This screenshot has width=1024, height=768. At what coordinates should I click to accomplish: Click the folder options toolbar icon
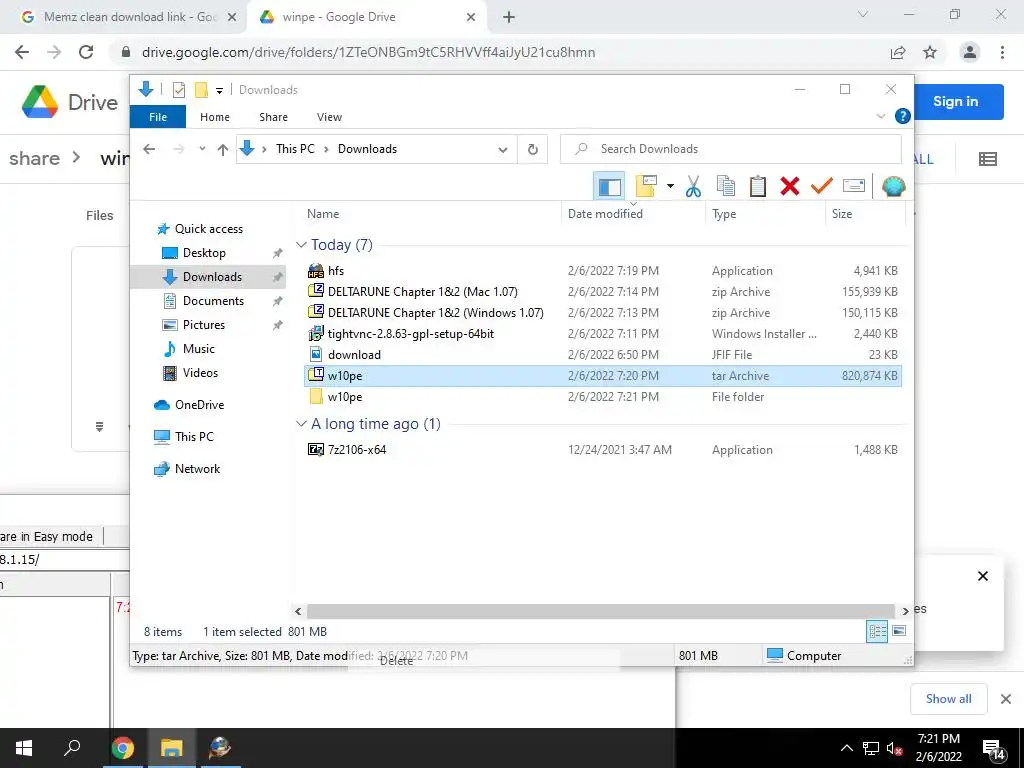pos(646,186)
